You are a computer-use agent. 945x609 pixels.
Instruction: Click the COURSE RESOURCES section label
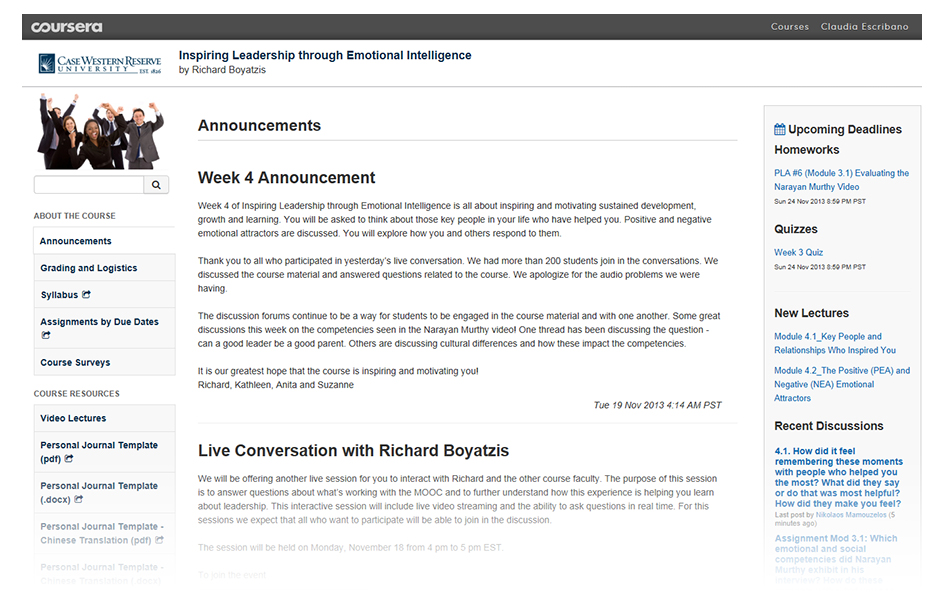[x=77, y=394]
